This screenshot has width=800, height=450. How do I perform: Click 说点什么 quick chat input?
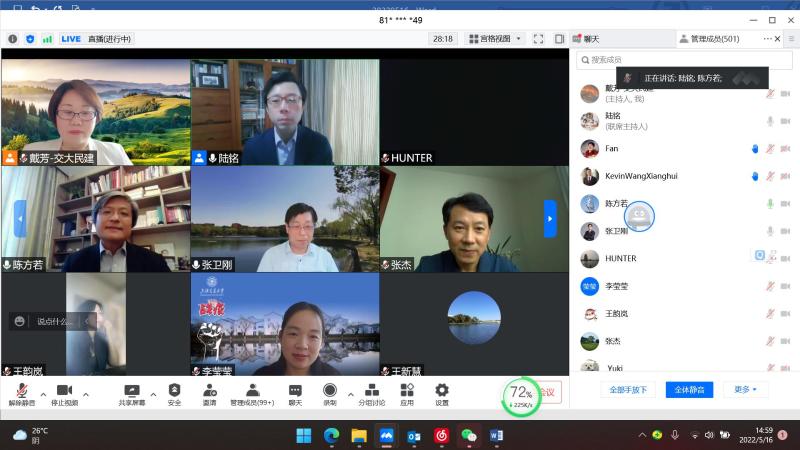[55, 321]
